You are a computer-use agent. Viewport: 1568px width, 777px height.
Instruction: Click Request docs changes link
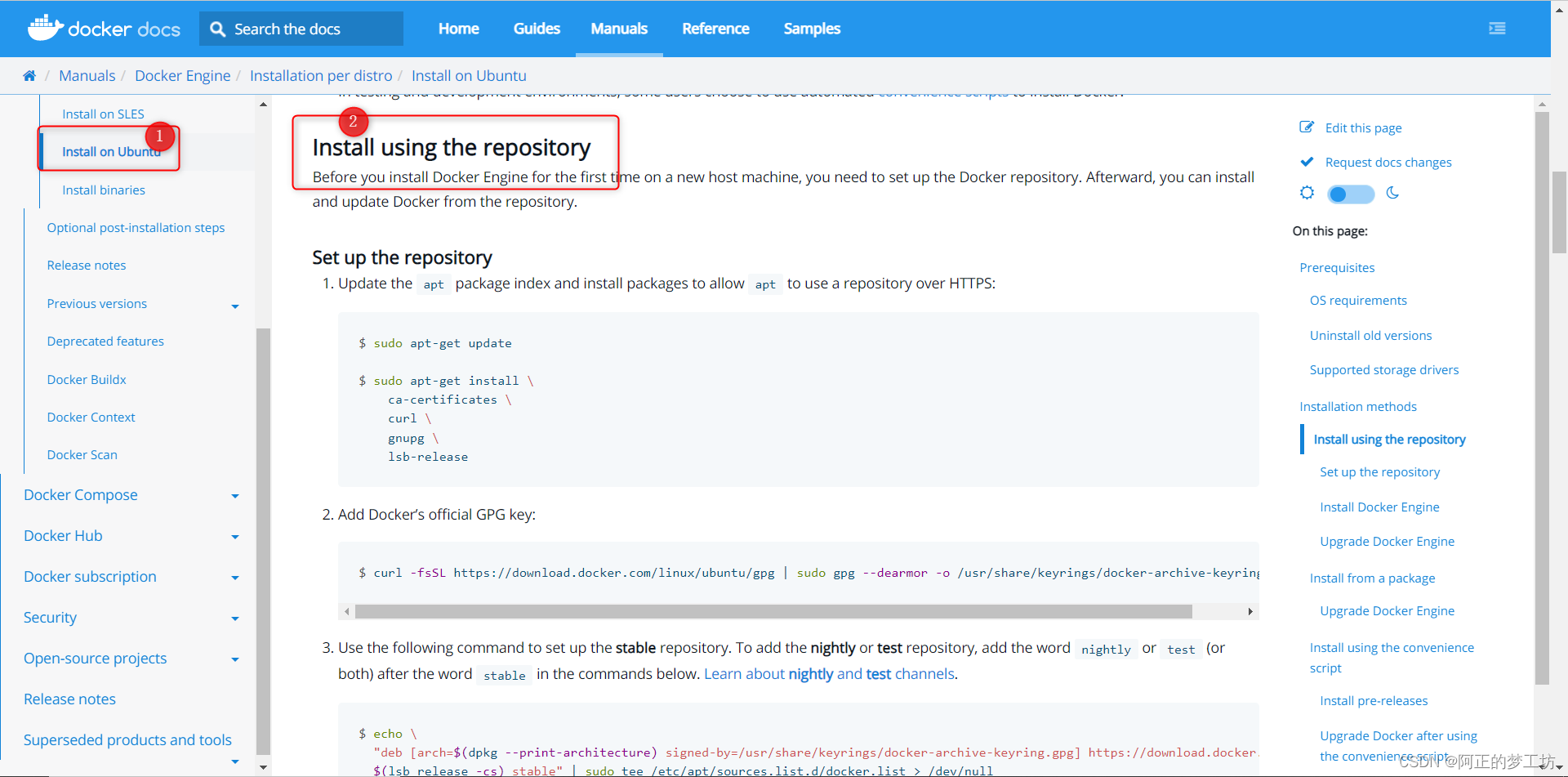coord(1388,163)
